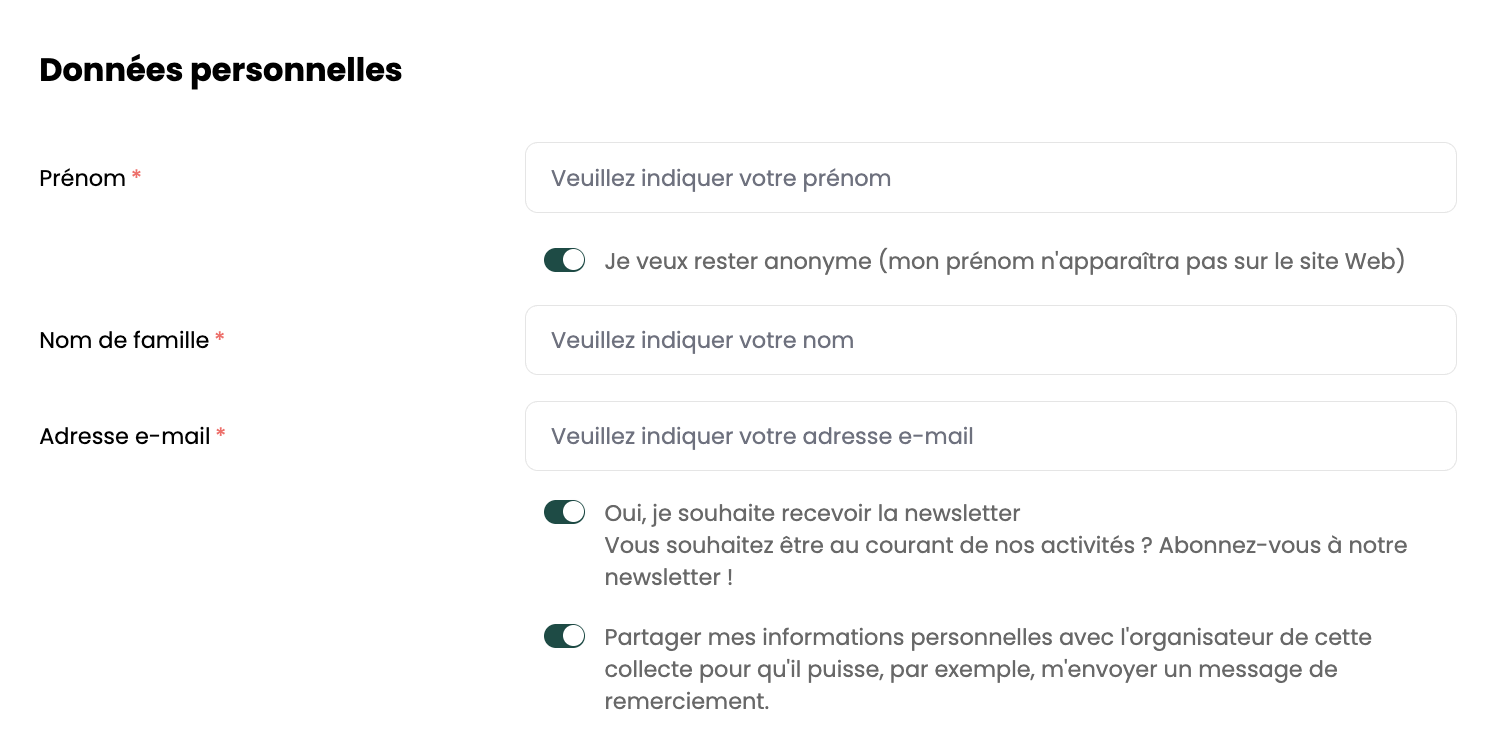Click the word "remerciement." in the sharing label

tap(687, 701)
